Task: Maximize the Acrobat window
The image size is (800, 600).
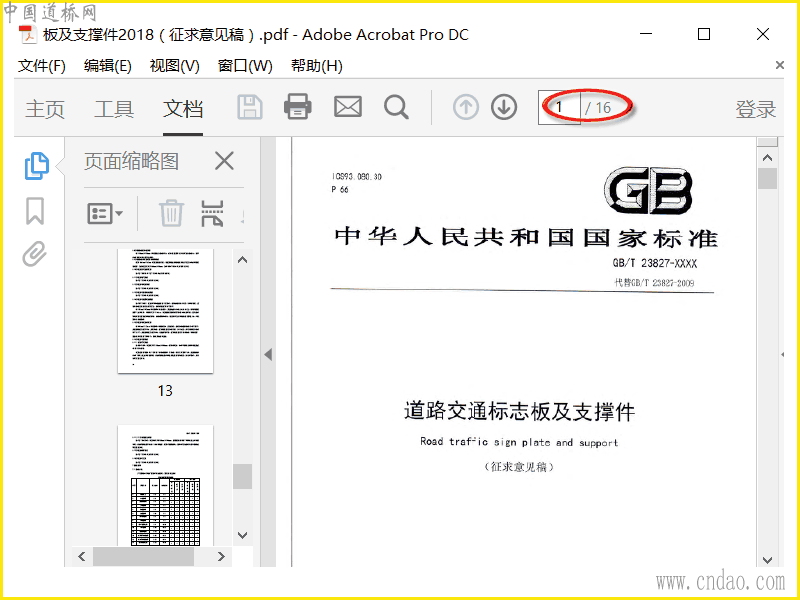Action: [x=704, y=34]
